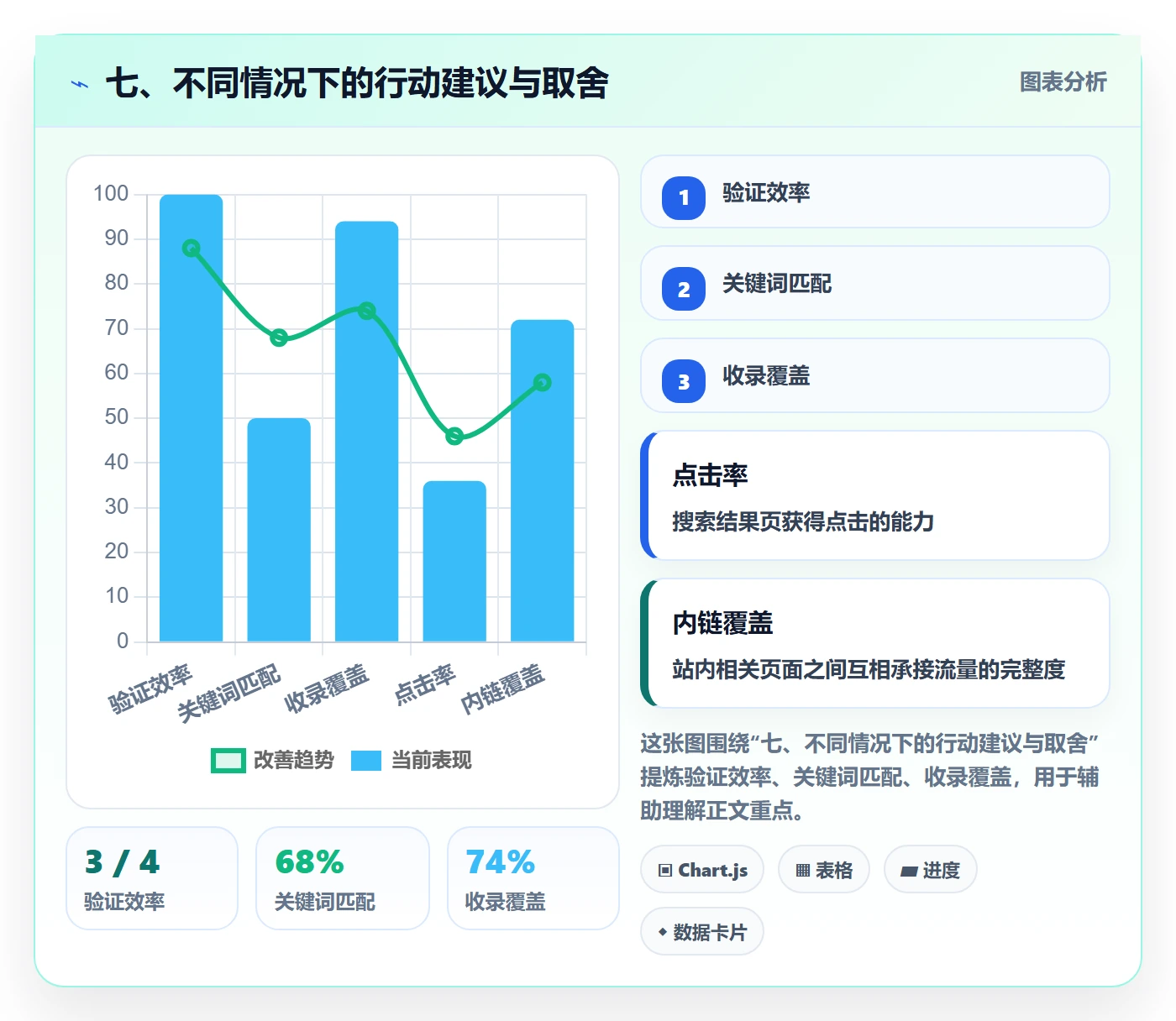Toggle the 当前表现 legend swatch
This screenshot has width=1176, height=1021.
[366, 761]
